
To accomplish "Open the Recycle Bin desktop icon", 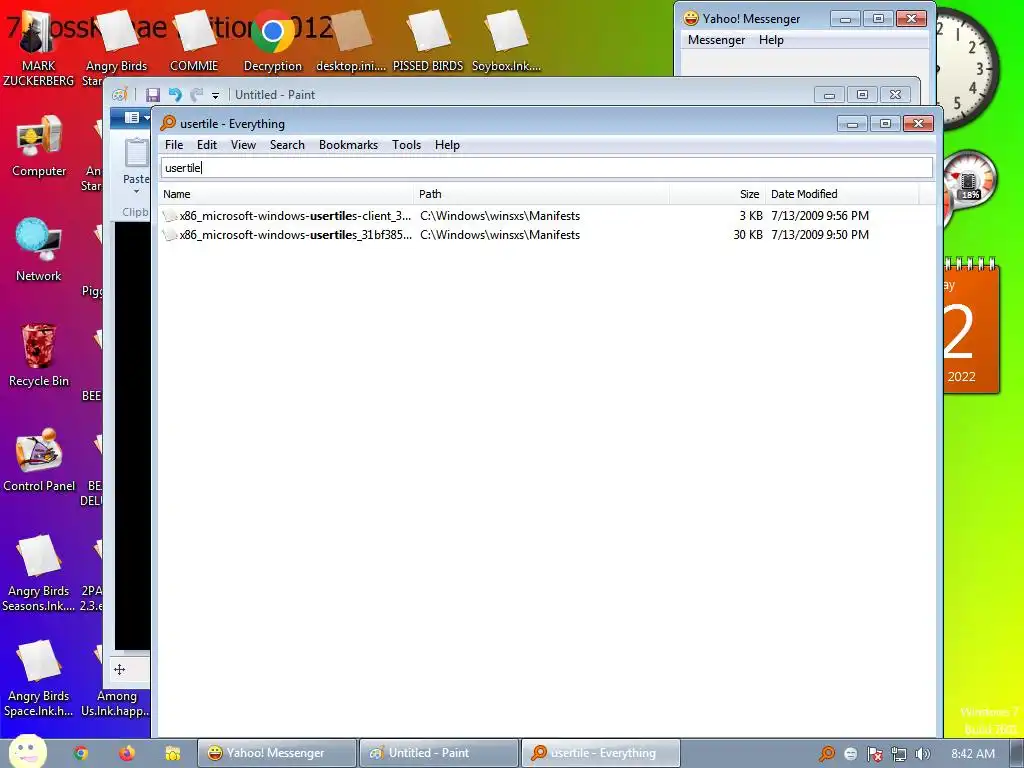I will [39, 356].
